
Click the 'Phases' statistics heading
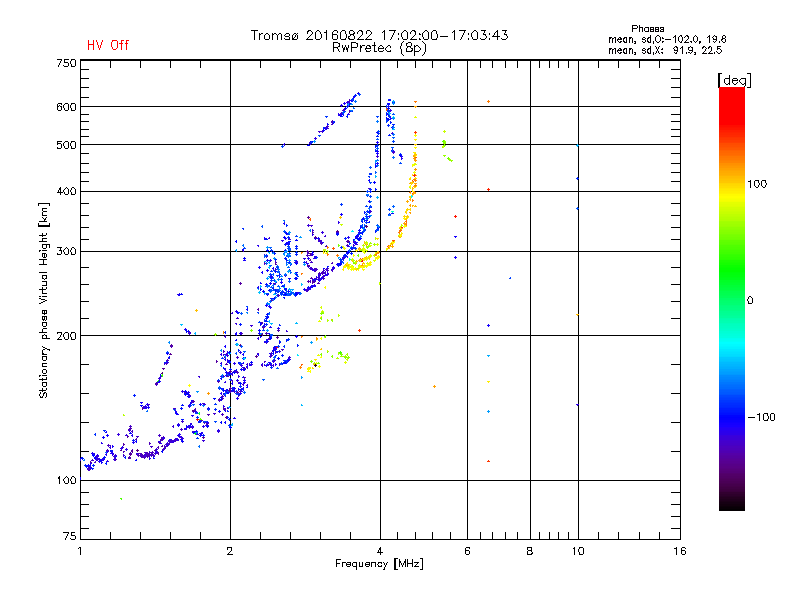tap(647, 29)
